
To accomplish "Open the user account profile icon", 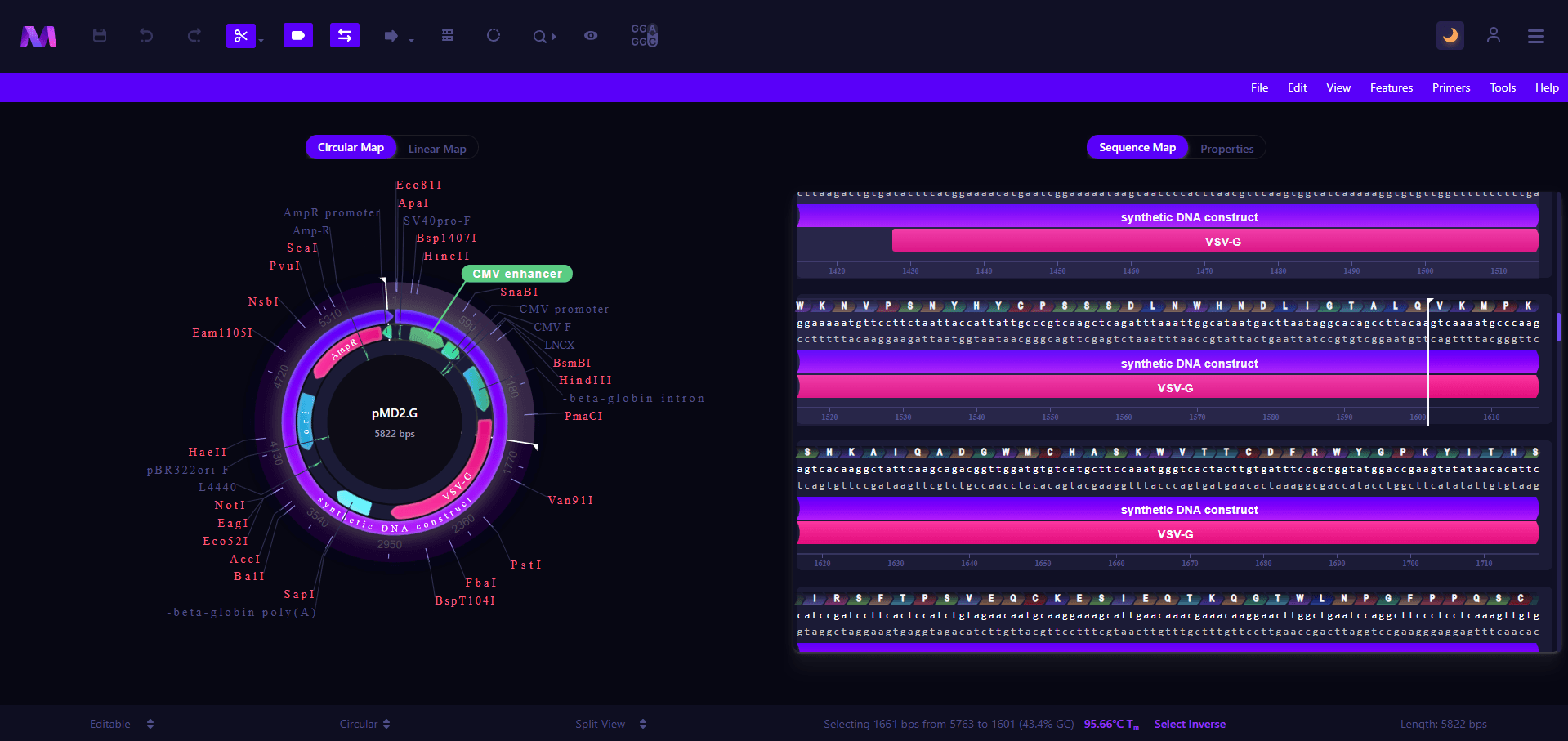I will pos(1494,36).
